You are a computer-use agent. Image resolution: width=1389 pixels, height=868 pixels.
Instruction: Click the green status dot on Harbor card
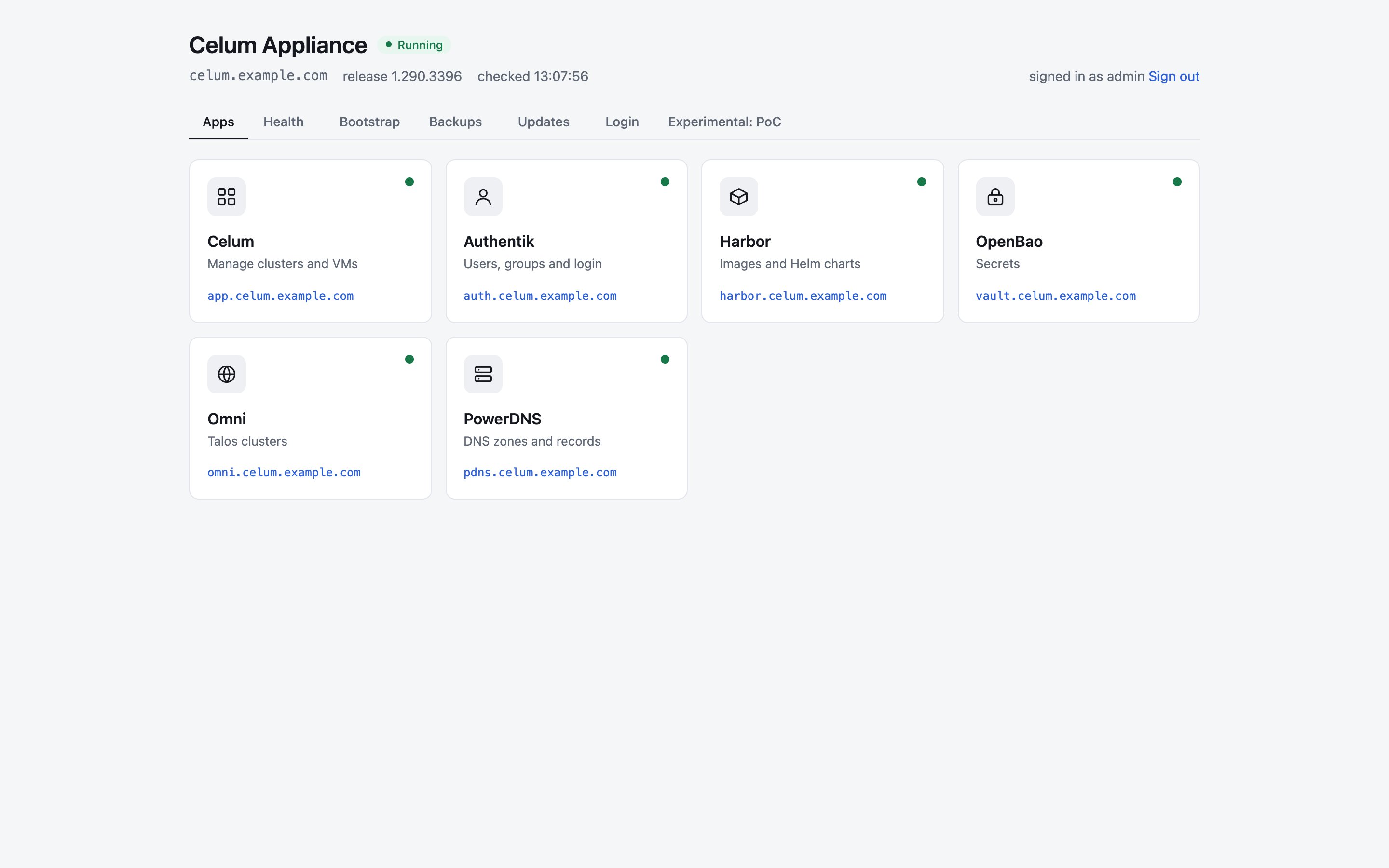click(x=921, y=182)
